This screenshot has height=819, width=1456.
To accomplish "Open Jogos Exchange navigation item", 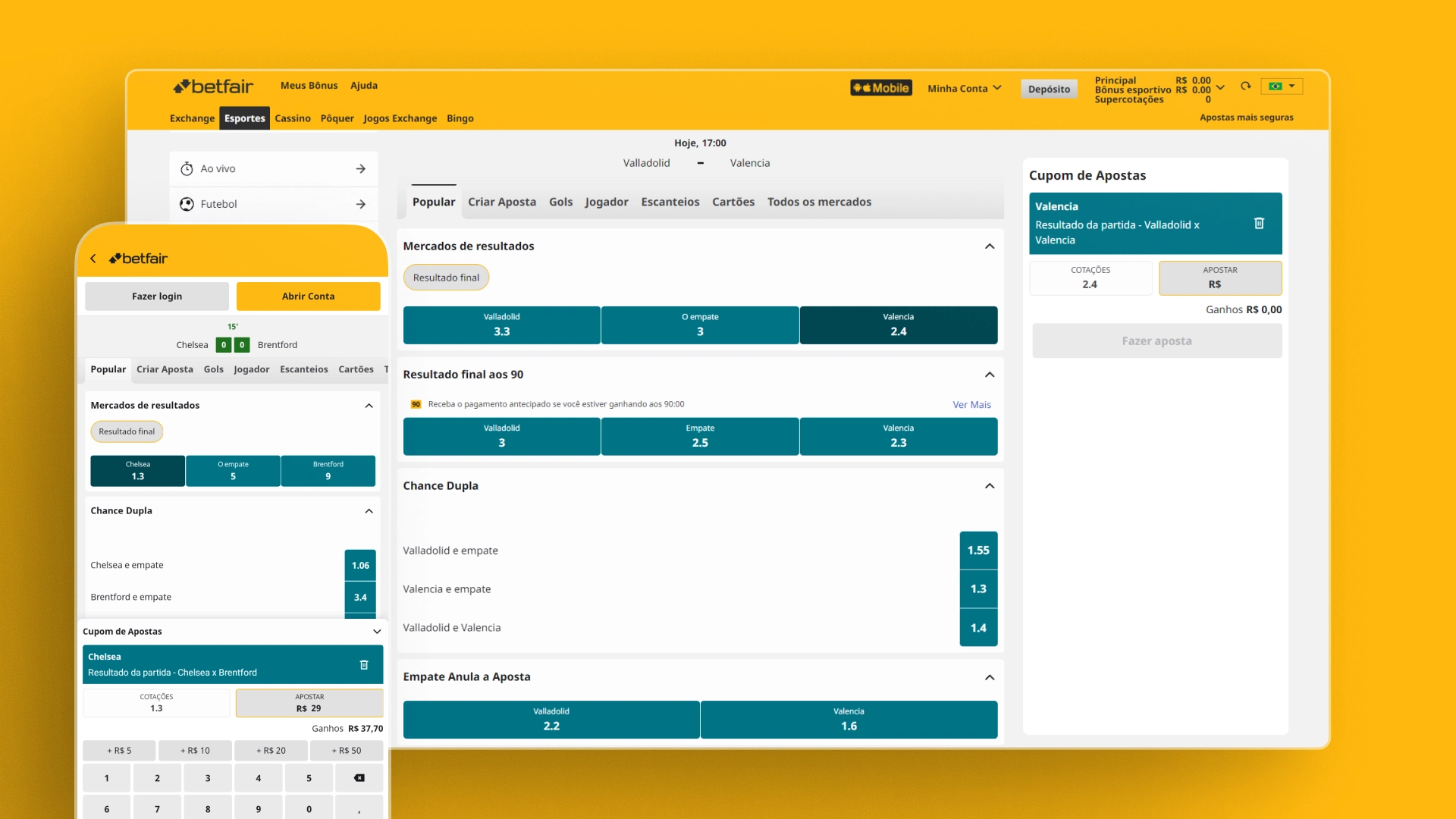I will (x=400, y=118).
